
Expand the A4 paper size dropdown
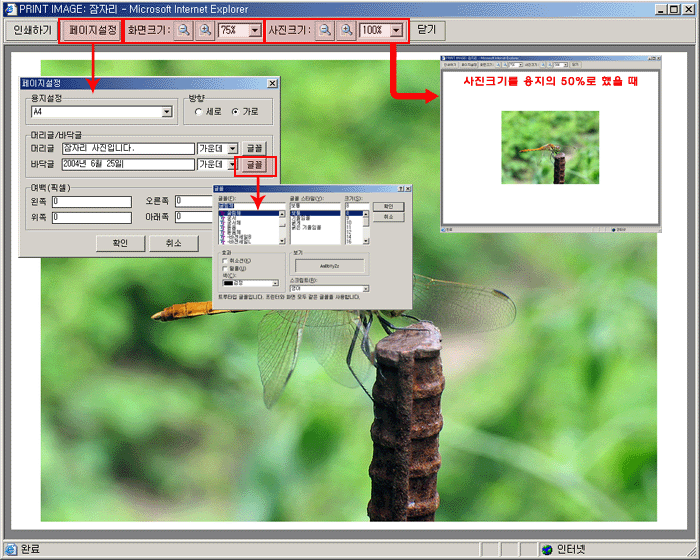pyautogui.click(x=166, y=113)
